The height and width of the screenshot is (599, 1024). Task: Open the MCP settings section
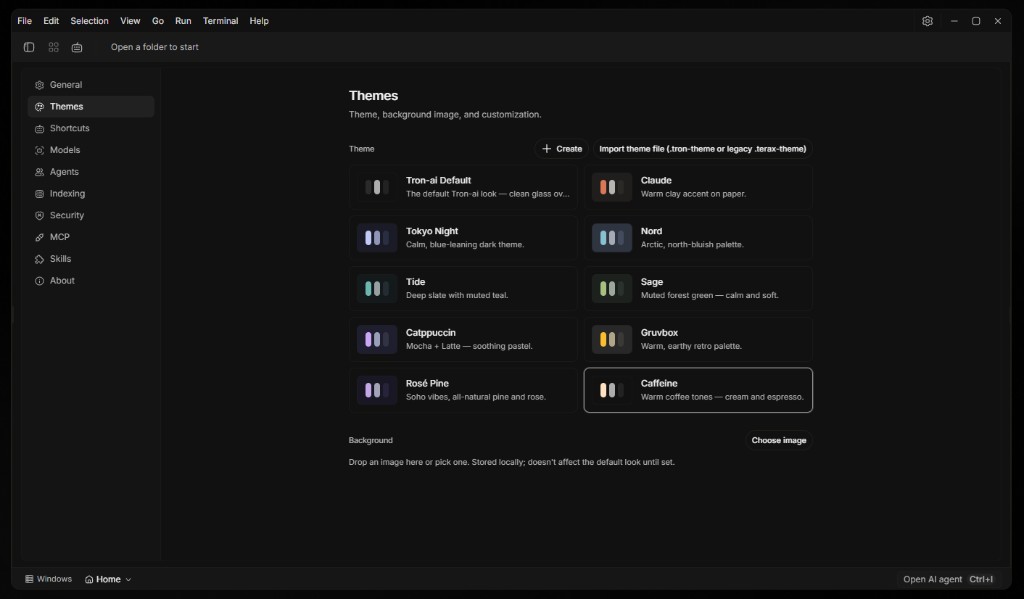click(x=91, y=237)
